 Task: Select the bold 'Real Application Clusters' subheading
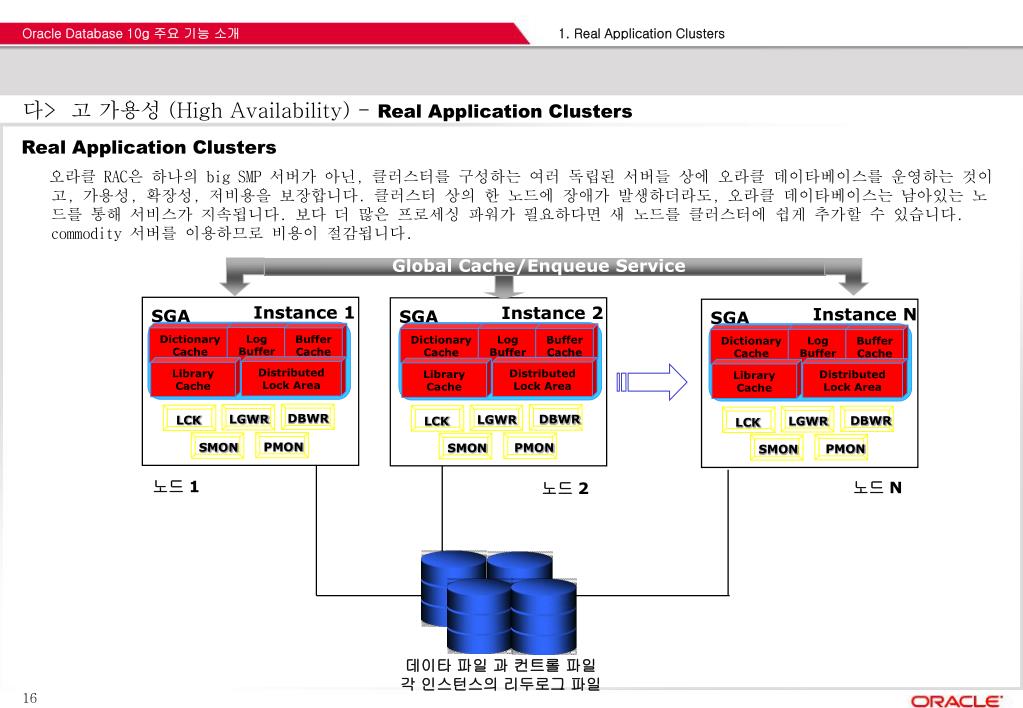(149, 147)
